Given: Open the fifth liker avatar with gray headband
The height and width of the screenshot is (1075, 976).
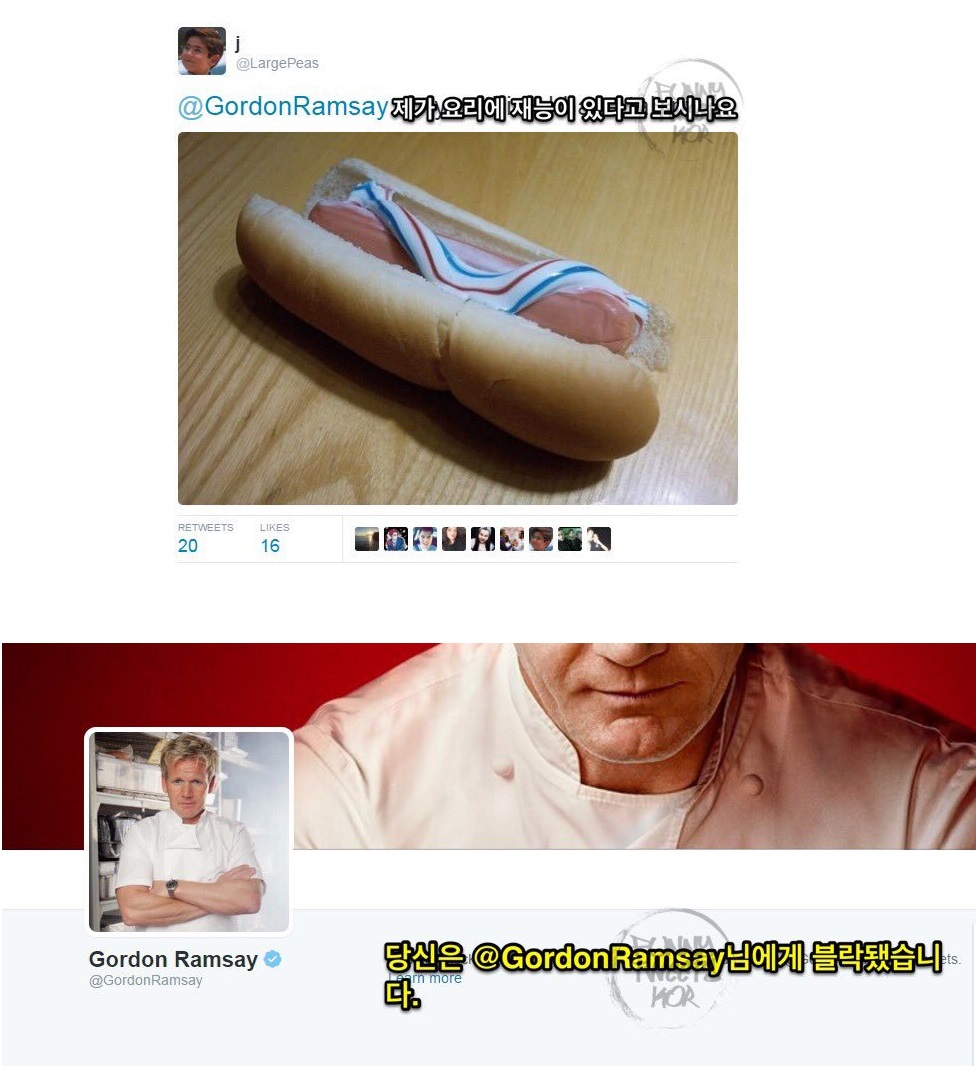Looking at the screenshot, I should [x=483, y=539].
